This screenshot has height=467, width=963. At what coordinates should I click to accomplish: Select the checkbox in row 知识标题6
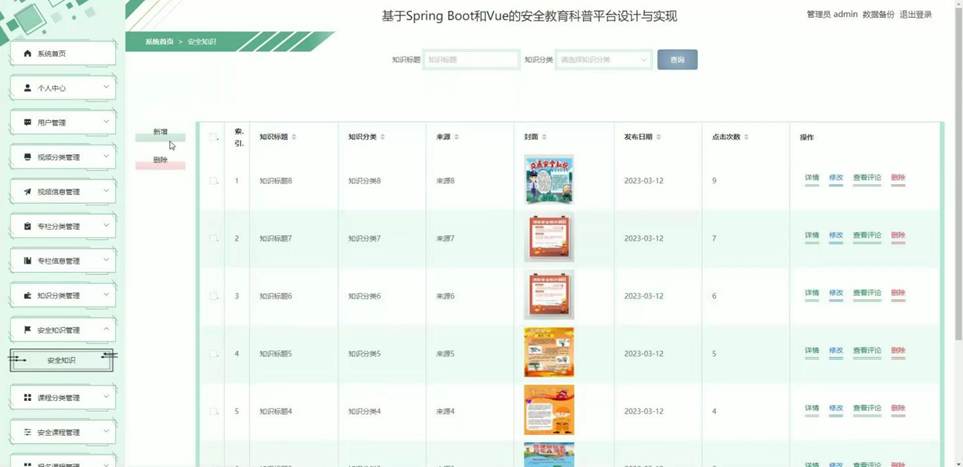tap(213, 296)
